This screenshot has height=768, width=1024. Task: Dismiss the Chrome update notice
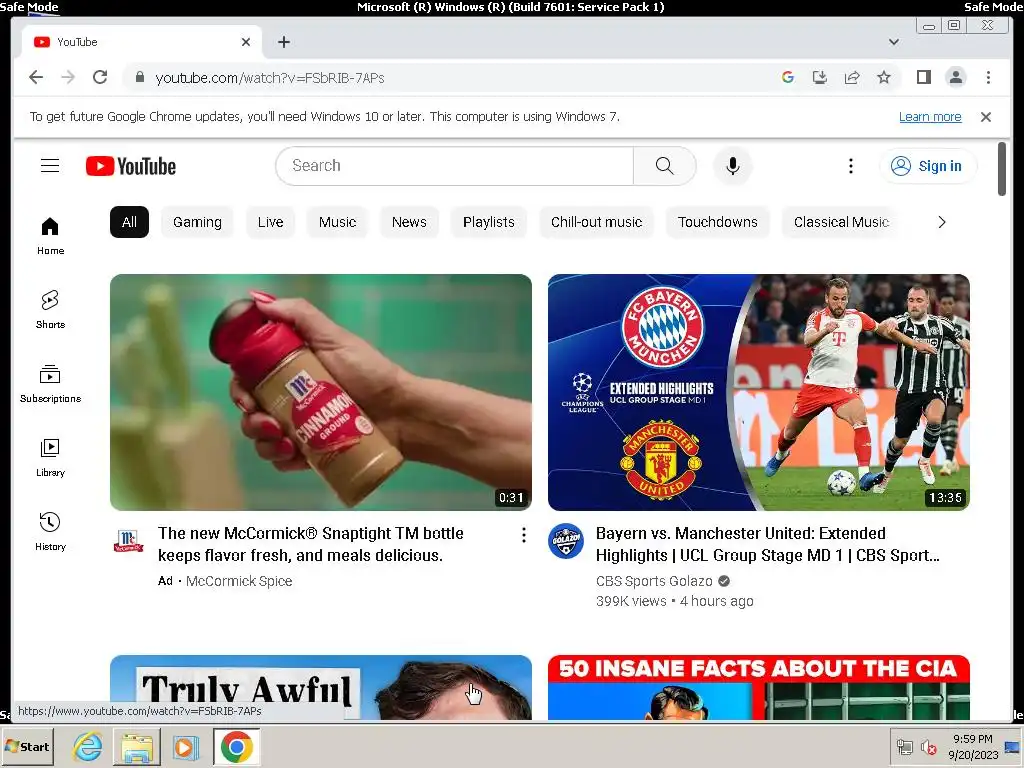pyautogui.click(x=986, y=117)
